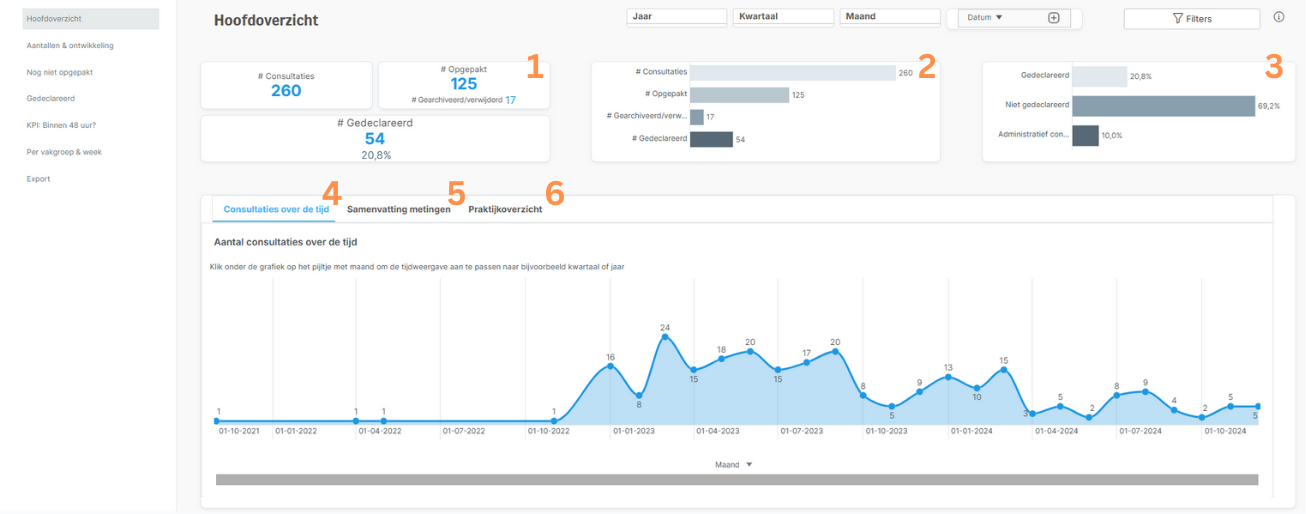Click the Gearchiveerd/verwijderd value 17
Viewport: 1306px width, 514px height.
coord(511,100)
